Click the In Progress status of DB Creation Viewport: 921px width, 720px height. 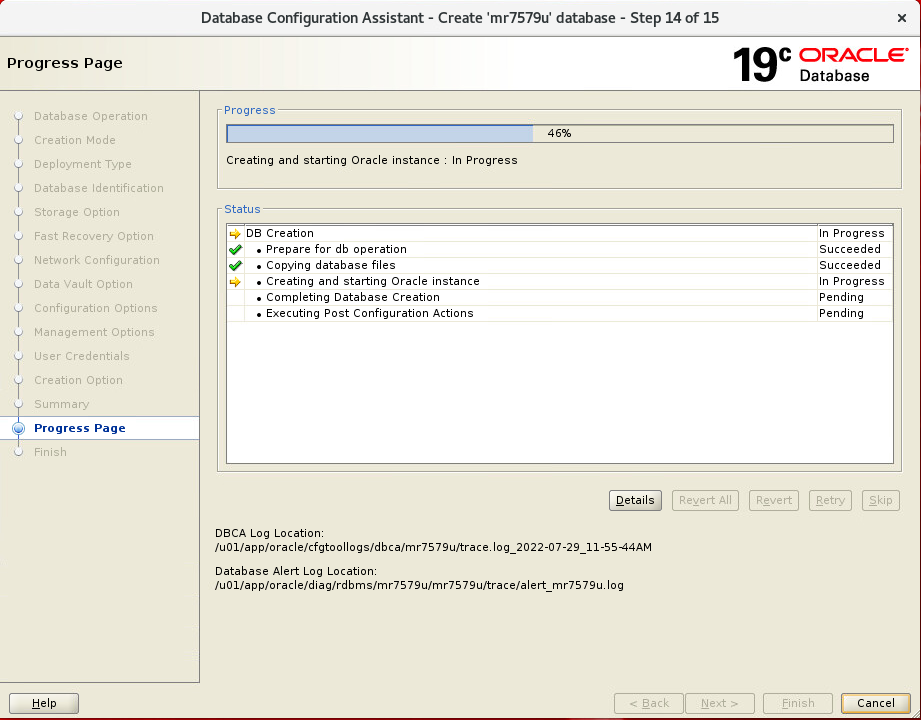point(852,233)
